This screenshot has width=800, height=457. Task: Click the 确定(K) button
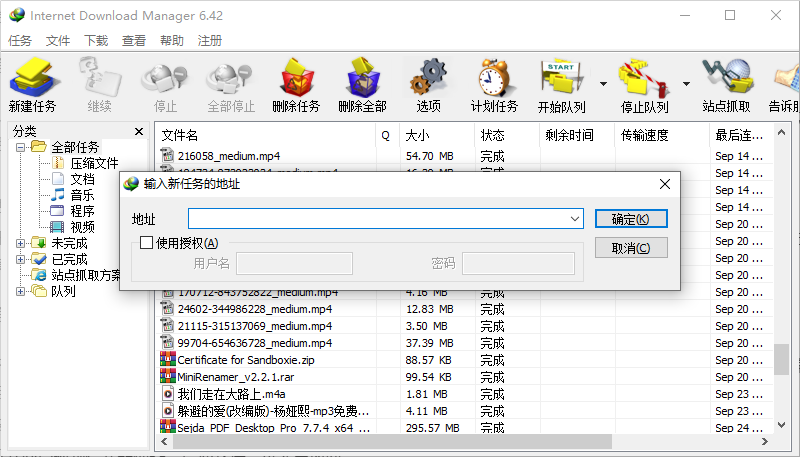coord(631,219)
